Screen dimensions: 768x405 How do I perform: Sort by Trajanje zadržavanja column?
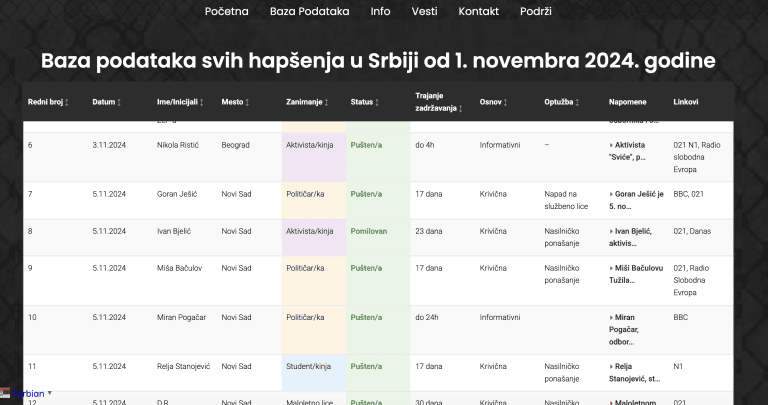pyautogui.click(x=461, y=109)
